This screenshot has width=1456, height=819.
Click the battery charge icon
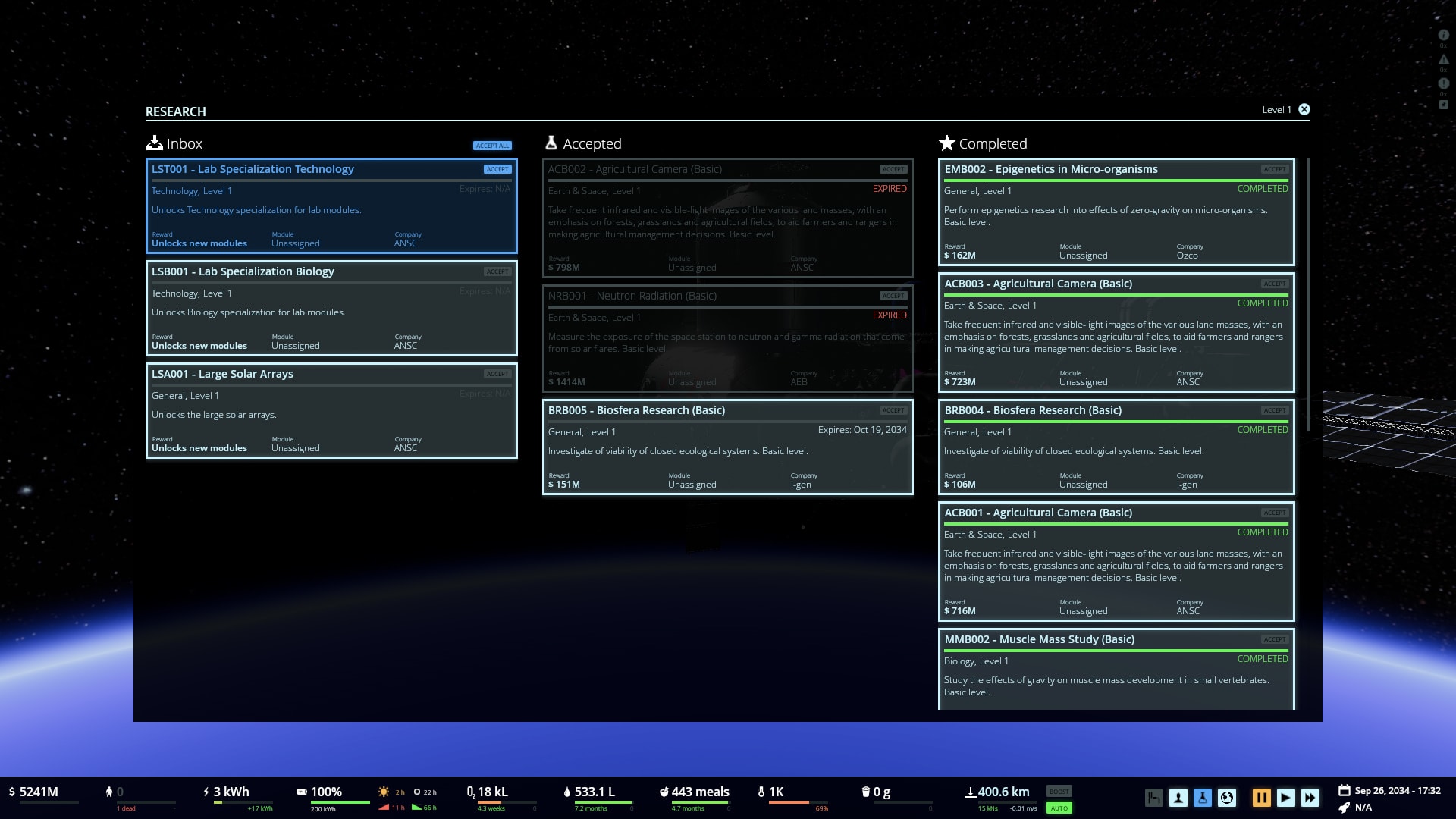[302, 792]
